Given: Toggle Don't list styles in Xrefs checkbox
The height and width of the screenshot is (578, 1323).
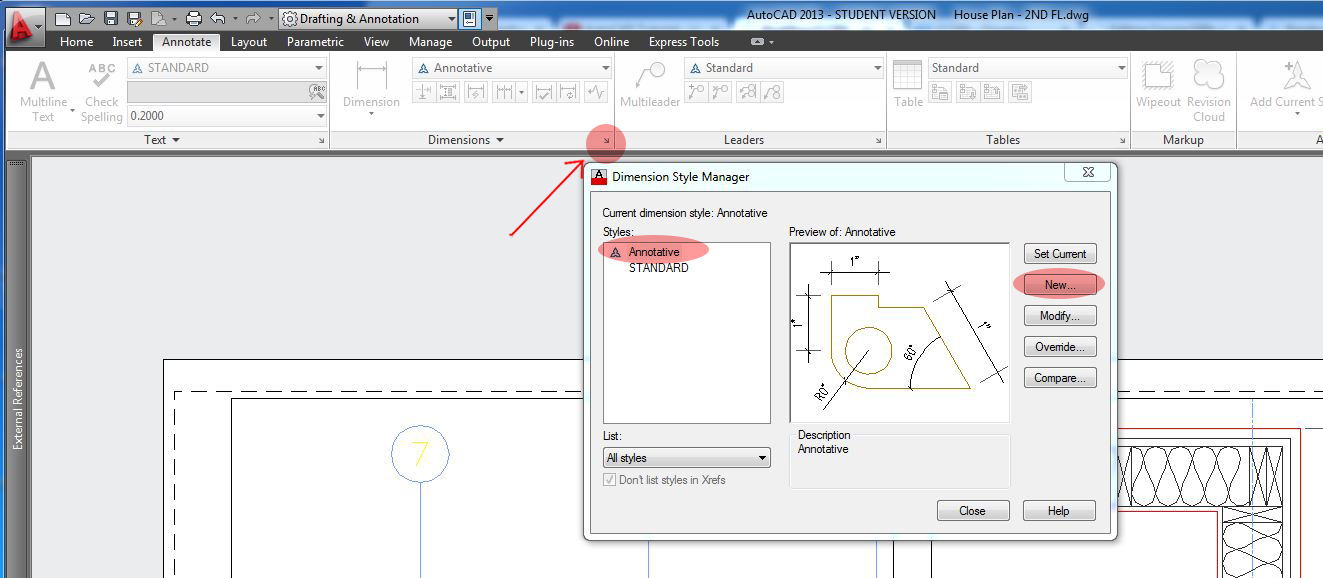Looking at the screenshot, I should [610, 480].
